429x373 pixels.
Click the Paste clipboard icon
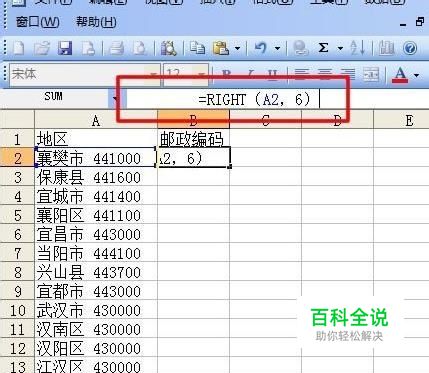pyautogui.click(x=221, y=48)
